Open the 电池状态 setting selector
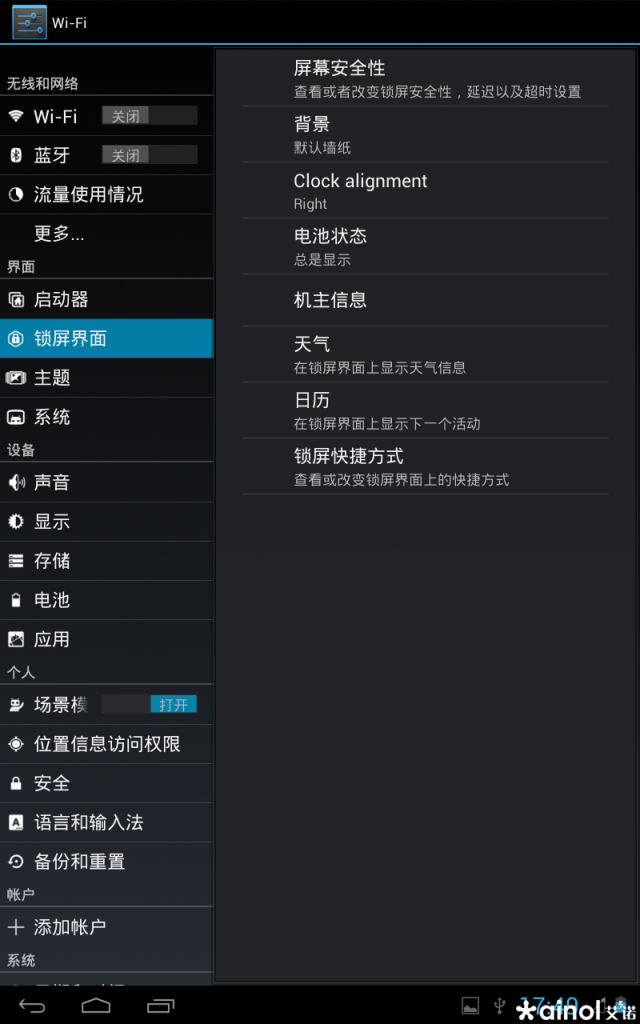Image resolution: width=640 pixels, height=1024 pixels. tap(425, 246)
